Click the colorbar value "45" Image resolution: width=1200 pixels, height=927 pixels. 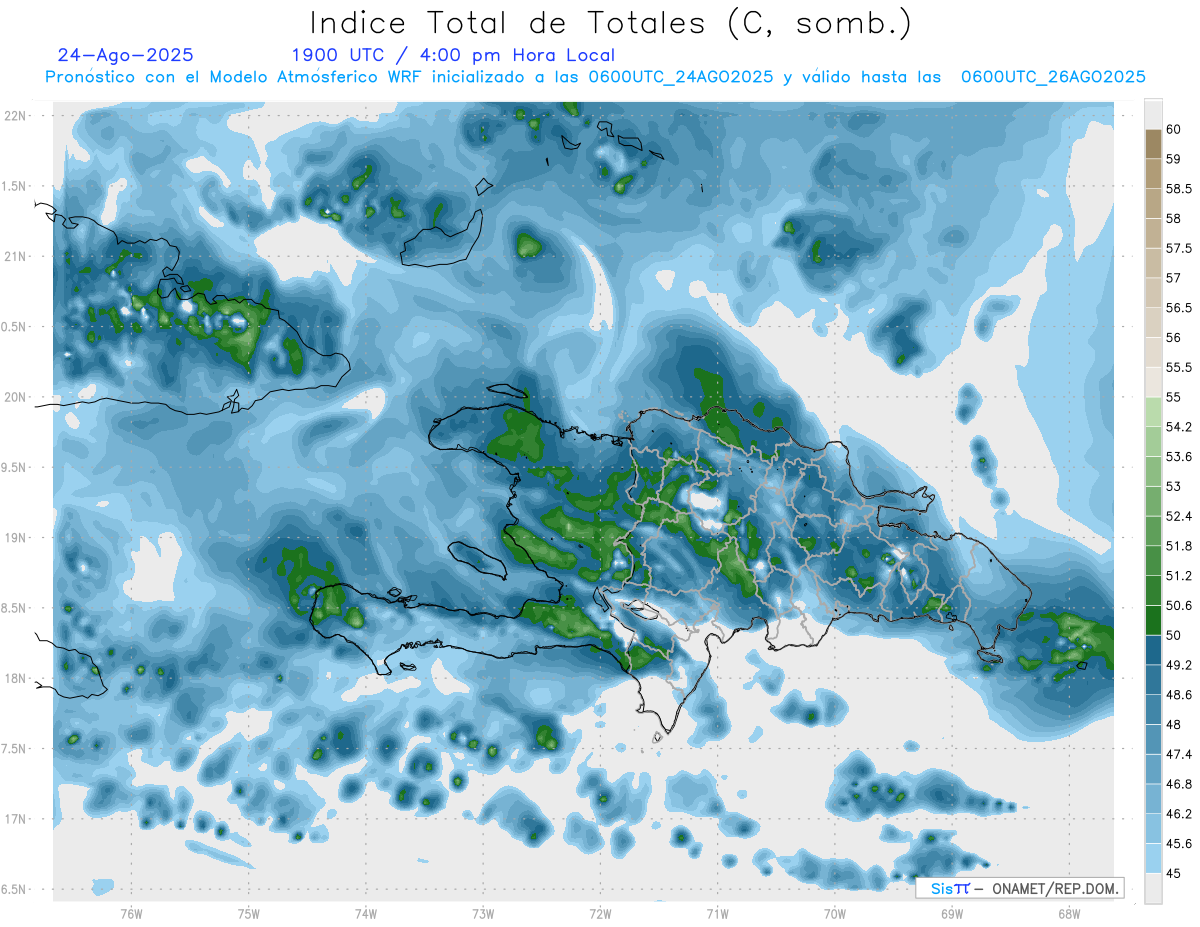tap(1173, 874)
